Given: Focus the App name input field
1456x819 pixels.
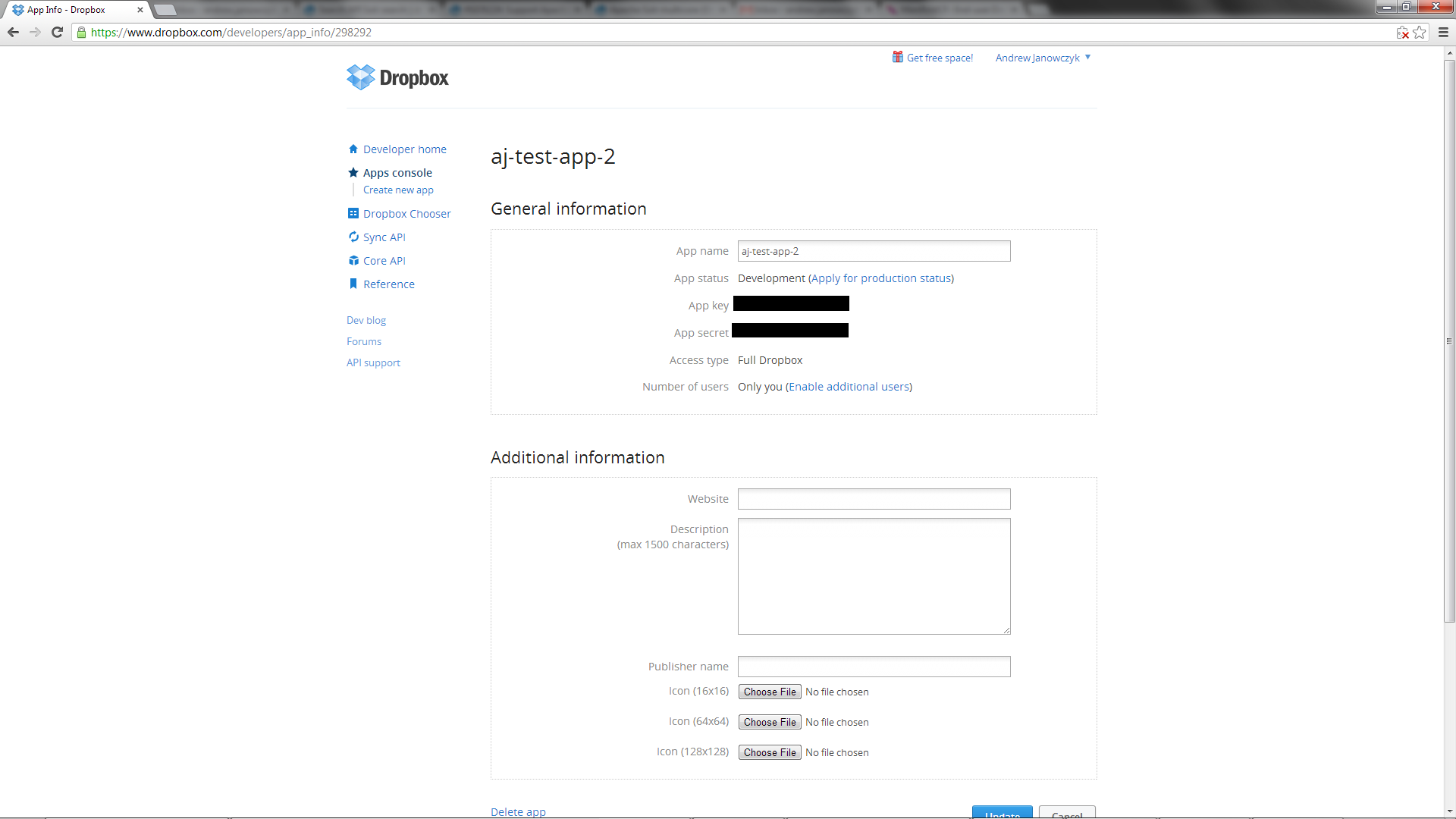Looking at the screenshot, I should point(874,251).
